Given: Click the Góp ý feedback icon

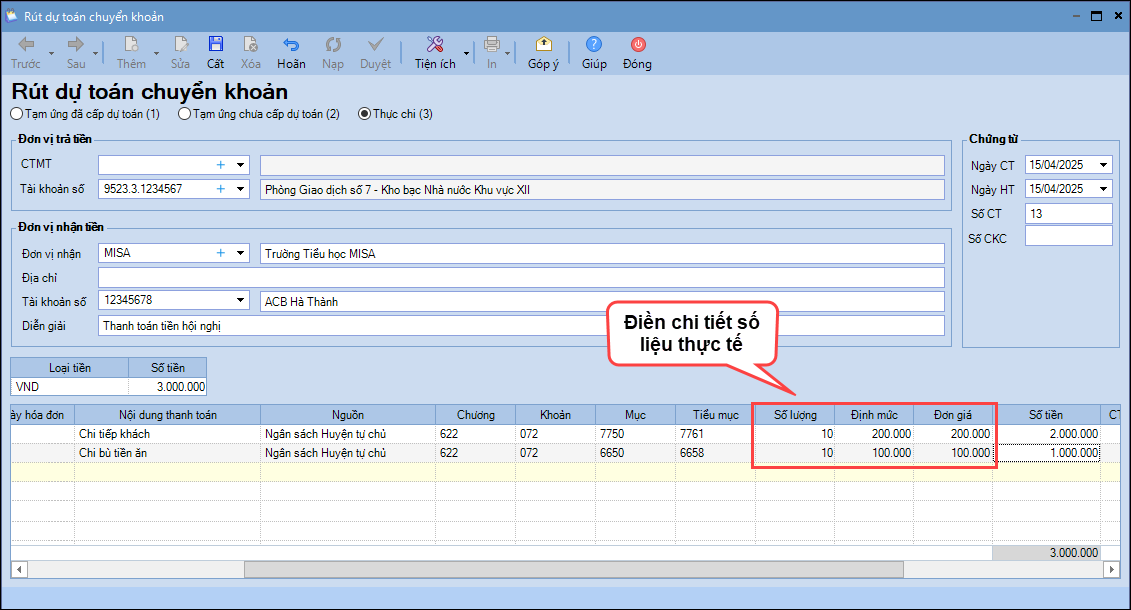Looking at the screenshot, I should [x=544, y=45].
